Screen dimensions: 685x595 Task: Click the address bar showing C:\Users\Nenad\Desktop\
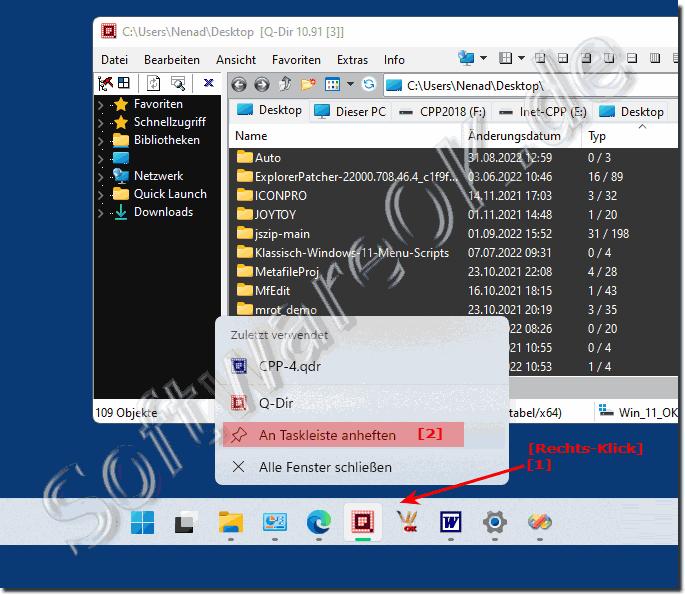[x=531, y=86]
